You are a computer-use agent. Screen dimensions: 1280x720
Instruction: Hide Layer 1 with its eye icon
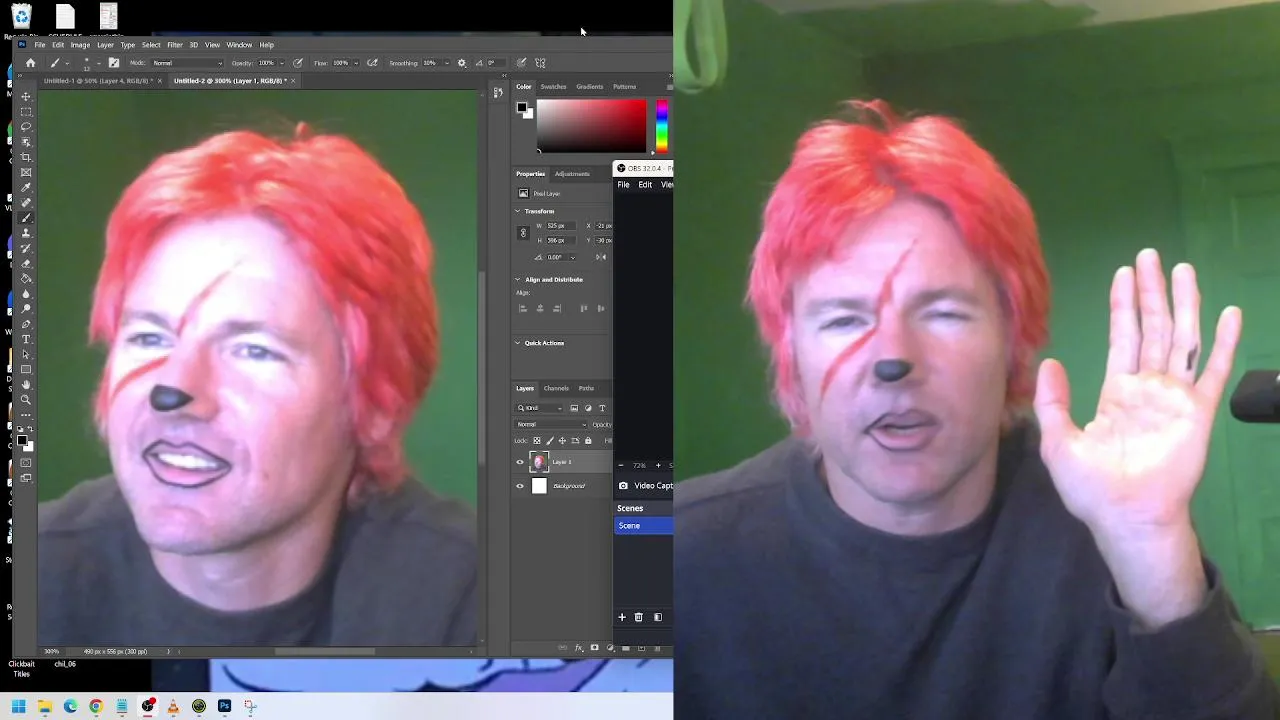click(x=520, y=462)
